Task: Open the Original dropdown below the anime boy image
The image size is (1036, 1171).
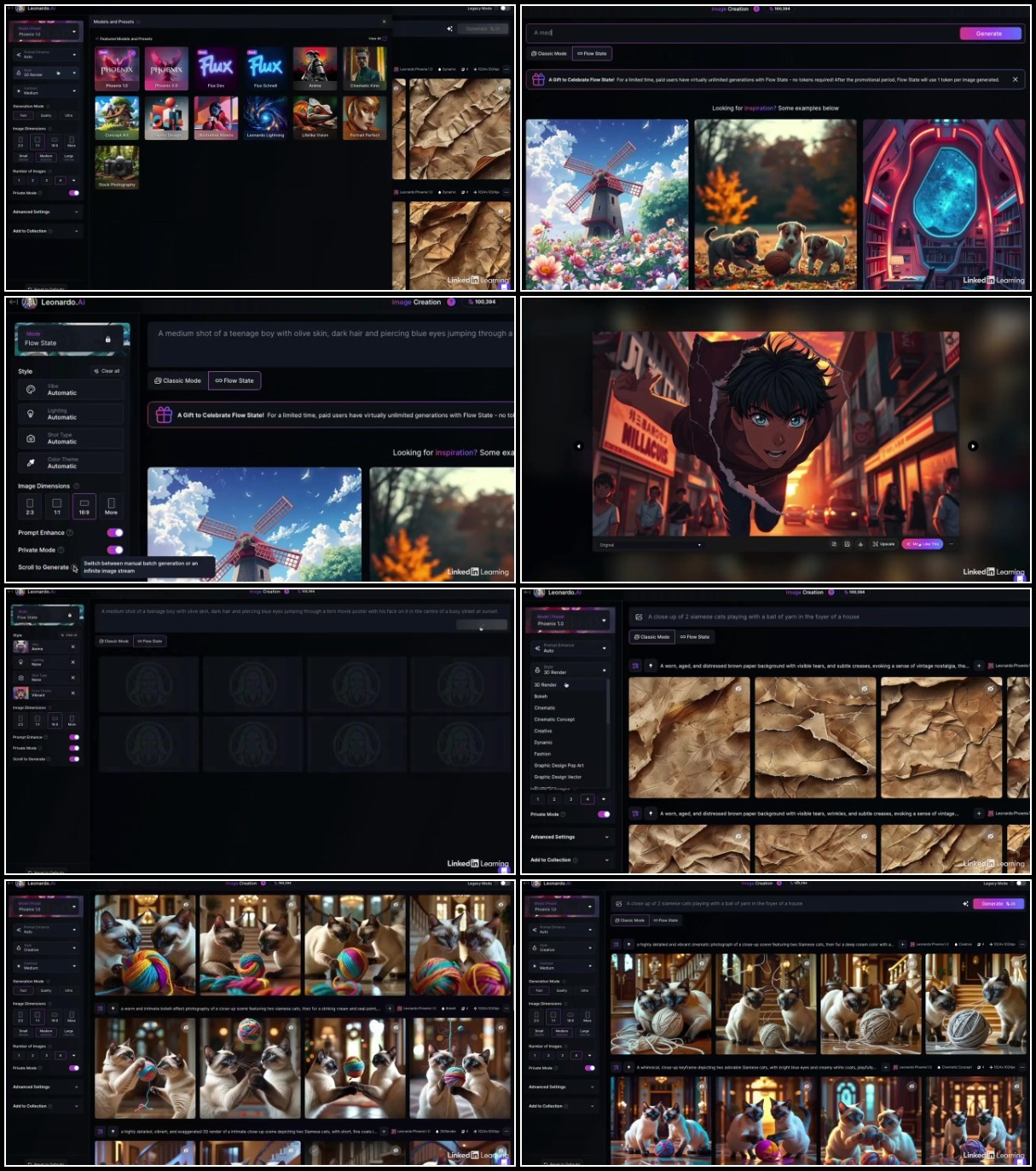Action: [650, 544]
